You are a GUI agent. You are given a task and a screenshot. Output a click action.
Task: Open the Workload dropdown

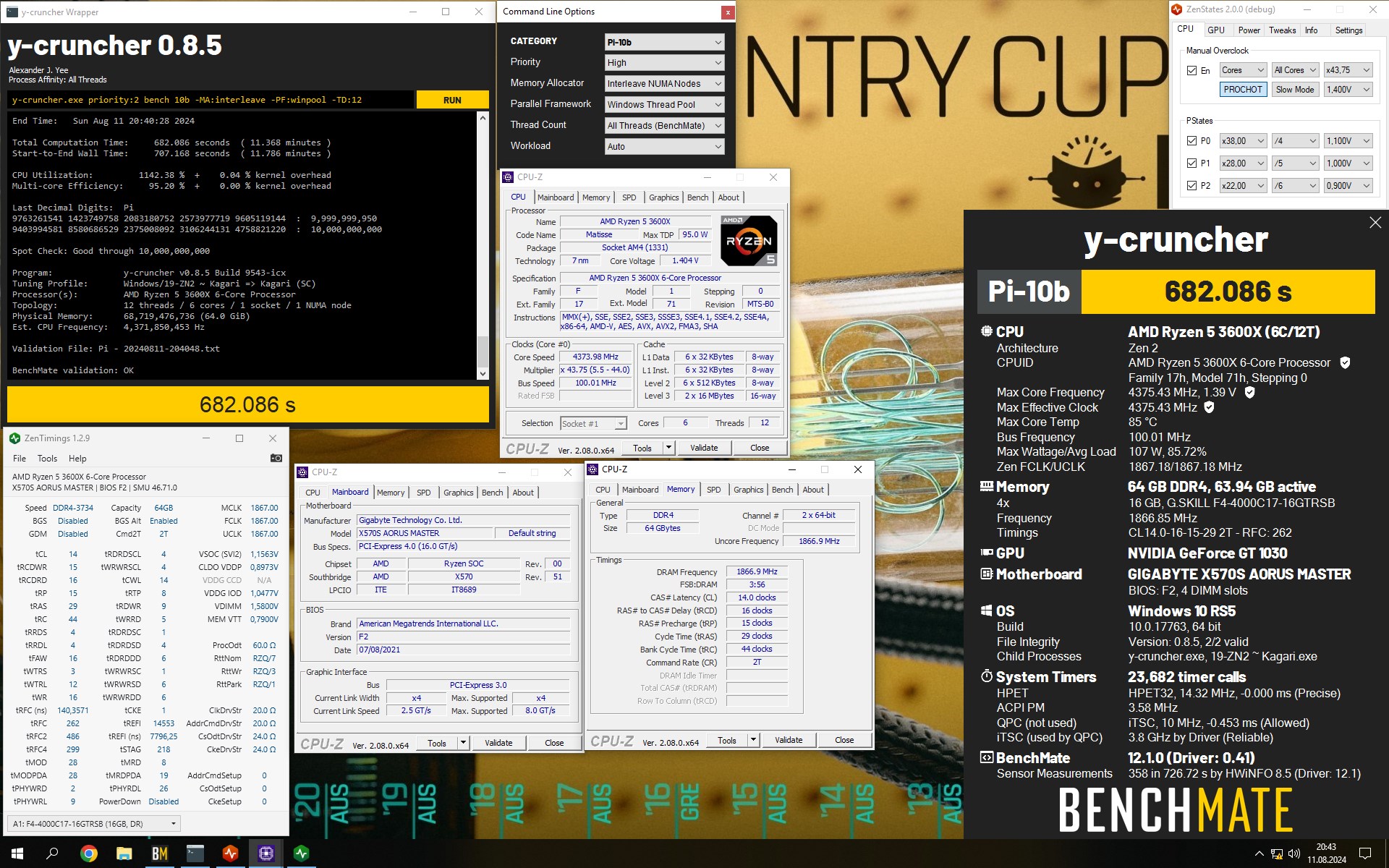(x=664, y=147)
